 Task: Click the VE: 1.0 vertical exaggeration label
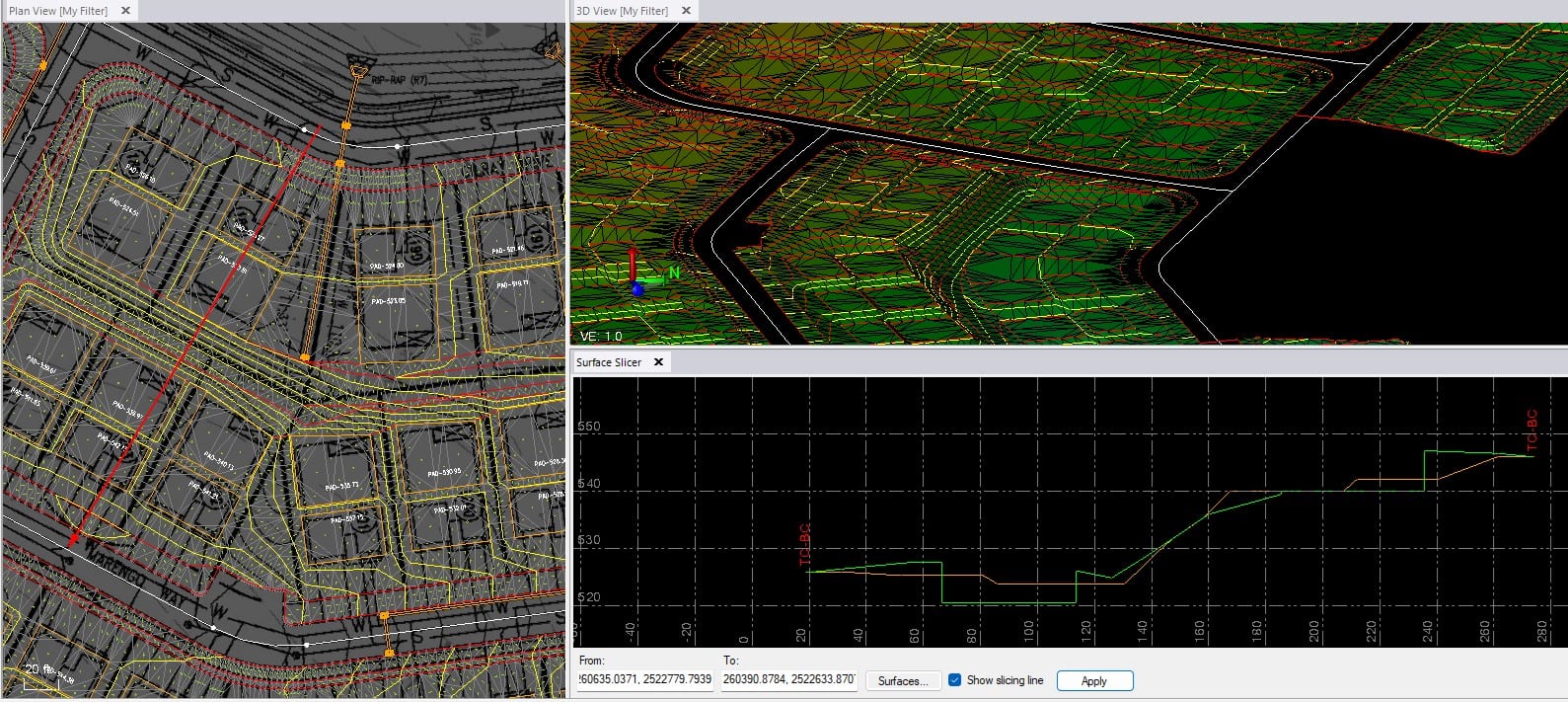tap(601, 337)
